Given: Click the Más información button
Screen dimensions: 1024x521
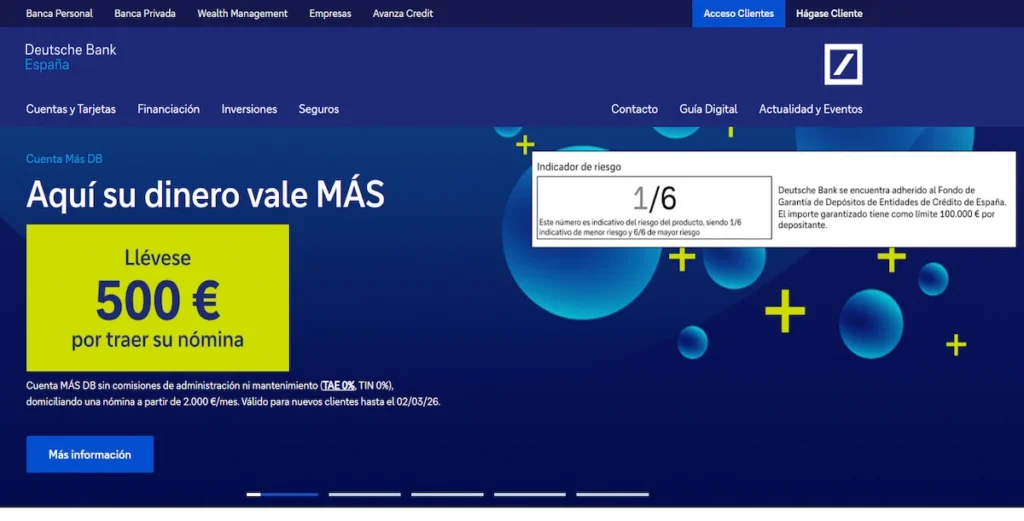Looking at the screenshot, I should (x=90, y=454).
